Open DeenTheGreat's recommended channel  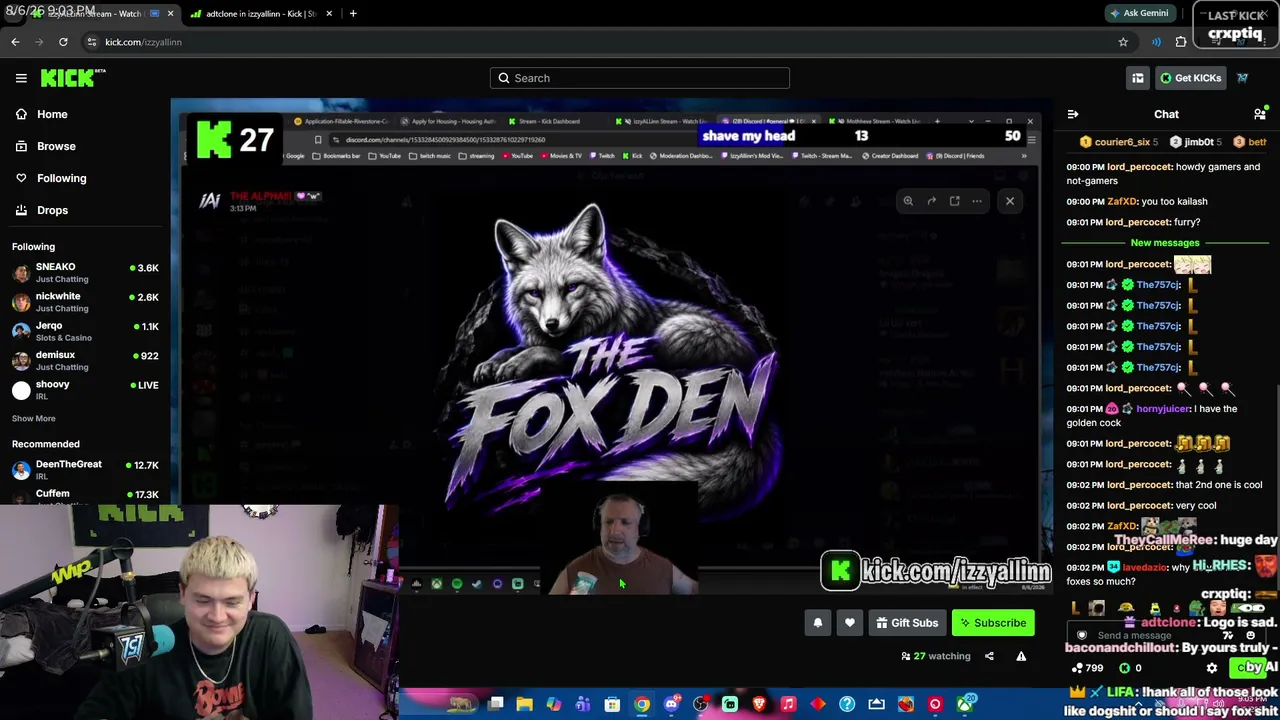pyautogui.click(x=85, y=469)
